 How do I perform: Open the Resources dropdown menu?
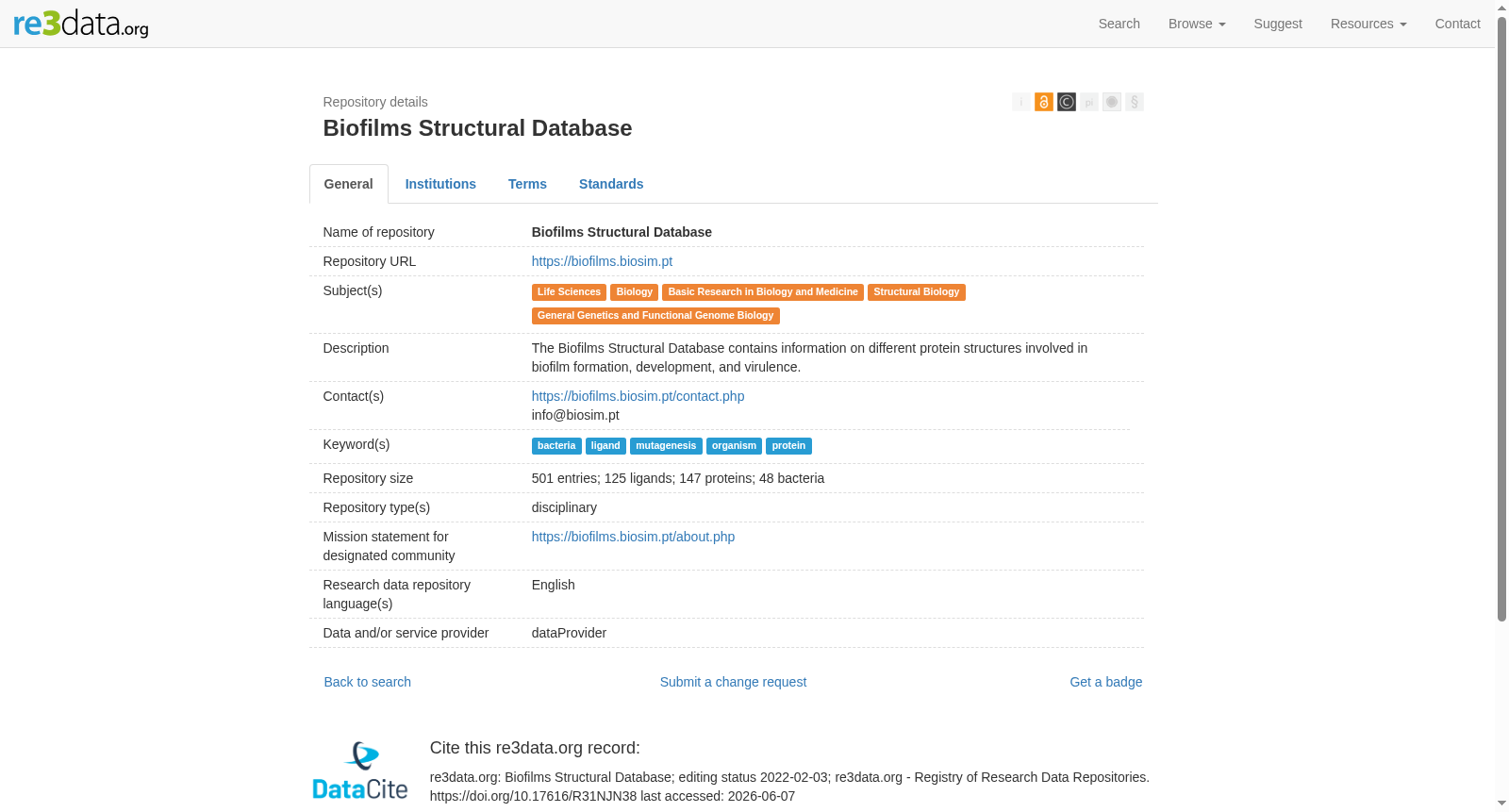(x=1368, y=24)
